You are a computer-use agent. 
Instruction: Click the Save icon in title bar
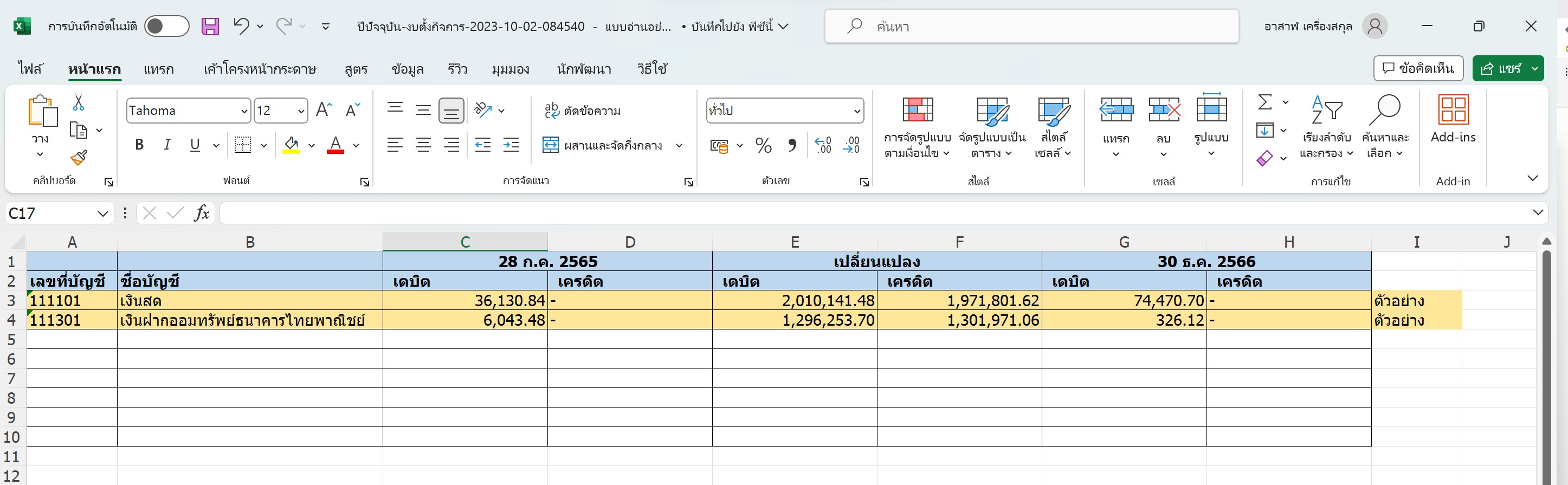pyautogui.click(x=210, y=26)
